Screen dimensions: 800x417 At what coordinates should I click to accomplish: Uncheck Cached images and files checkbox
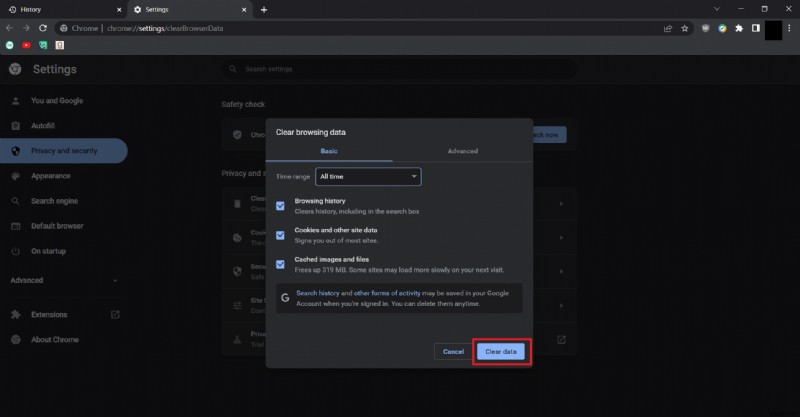tap(280, 264)
